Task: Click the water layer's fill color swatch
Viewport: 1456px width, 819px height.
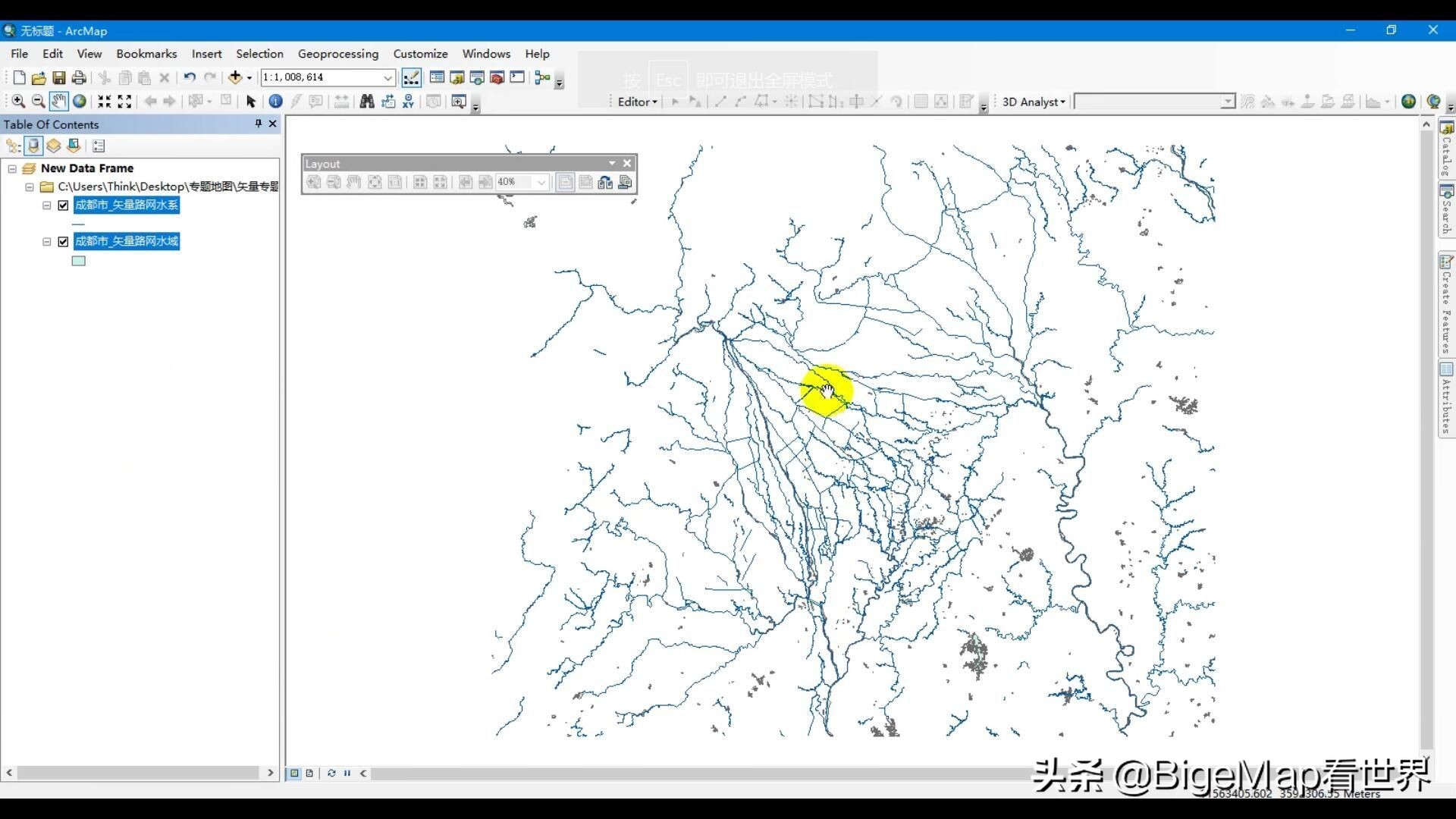Action: (78, 261)
